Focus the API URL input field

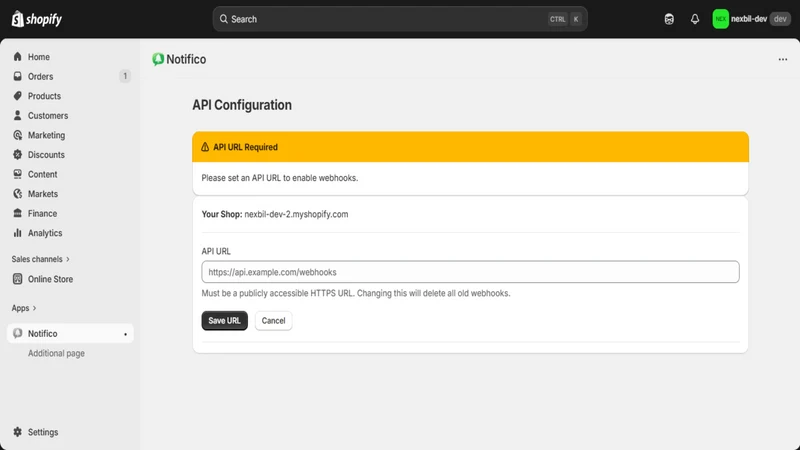(x=470, y=272)
